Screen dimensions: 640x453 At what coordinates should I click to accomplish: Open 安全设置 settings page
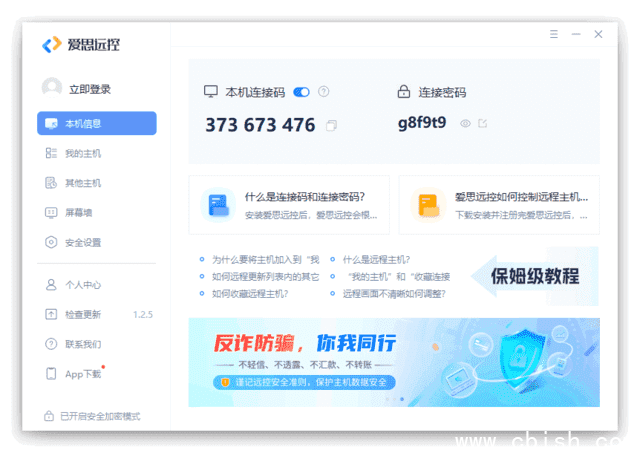pyautogui.click(x=83, y=242)
